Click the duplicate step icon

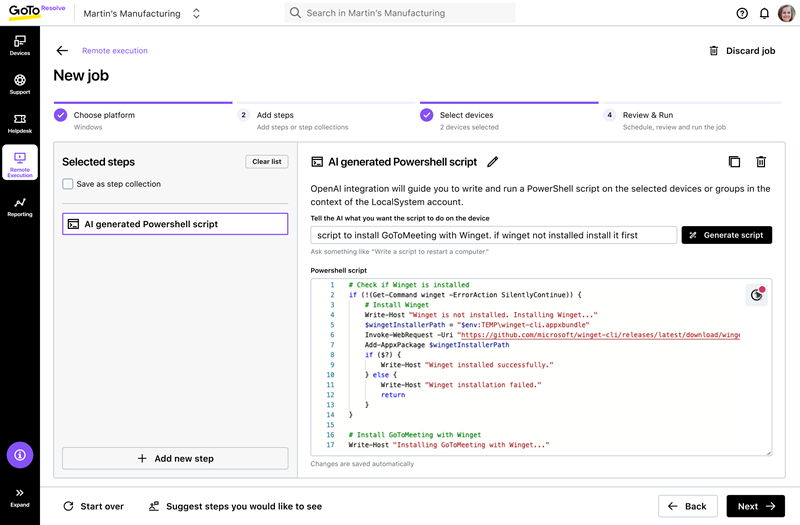click(734, 162)
